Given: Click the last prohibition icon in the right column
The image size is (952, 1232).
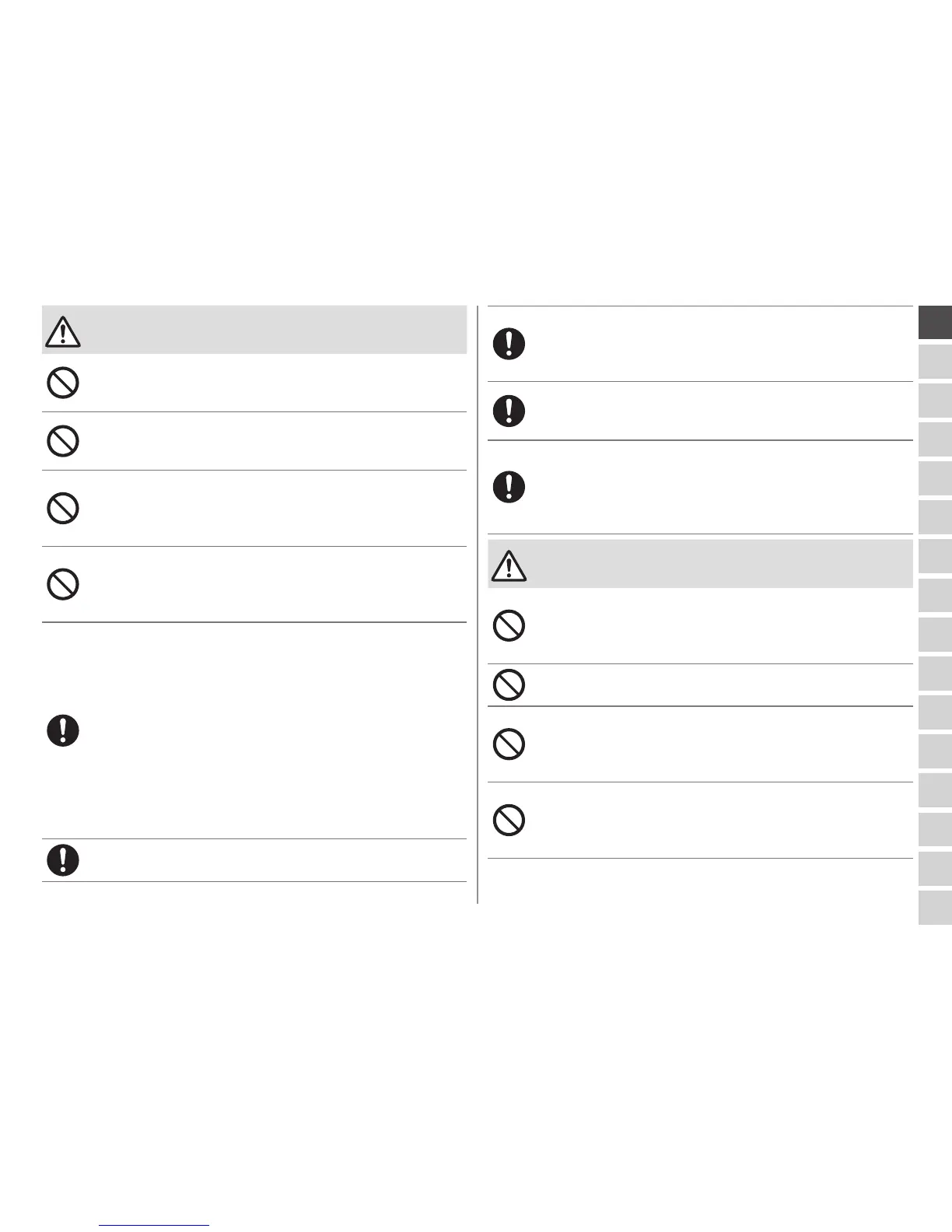Looking at the screenshot, I should 509,820.
